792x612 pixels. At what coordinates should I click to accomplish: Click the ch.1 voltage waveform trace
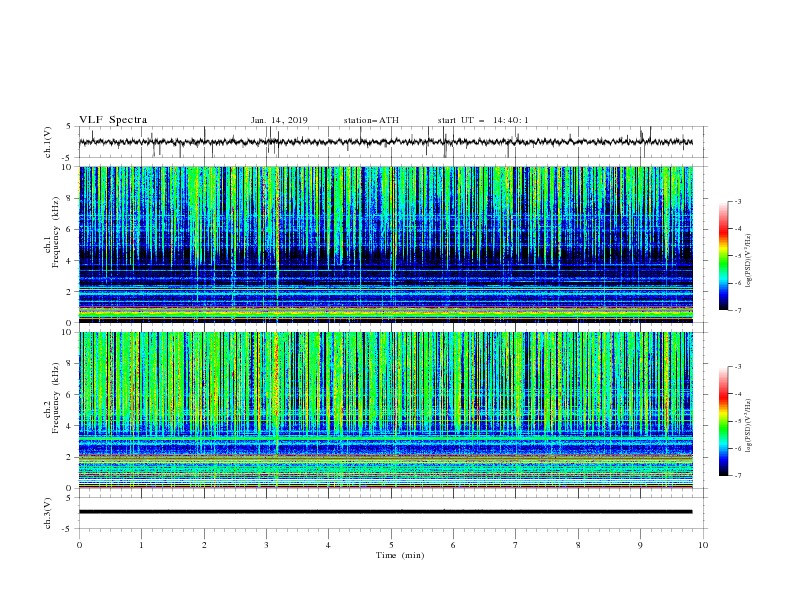pyautogui.click(x=385, y=142)
